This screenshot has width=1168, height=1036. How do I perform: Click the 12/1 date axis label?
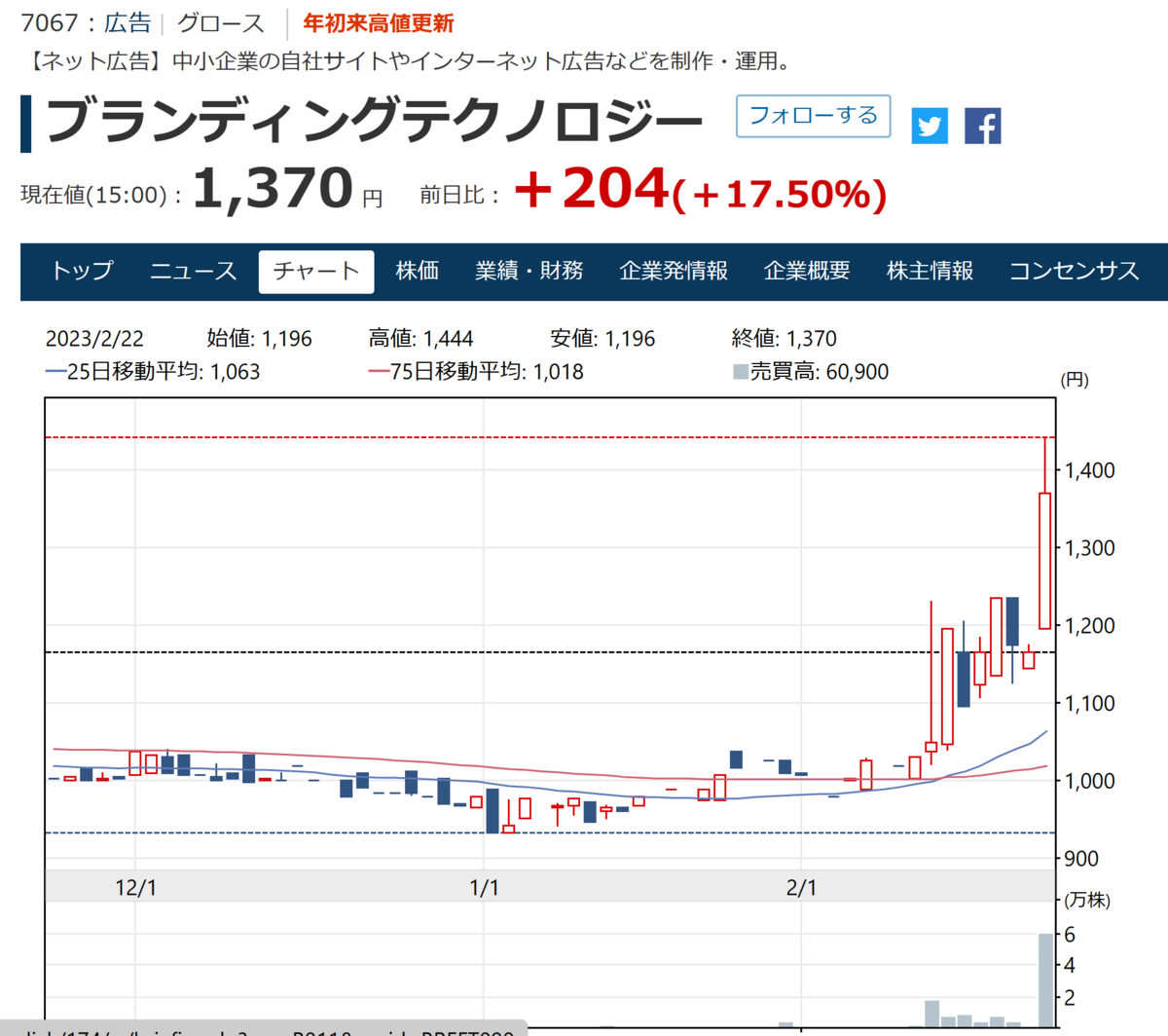(135, 888)
